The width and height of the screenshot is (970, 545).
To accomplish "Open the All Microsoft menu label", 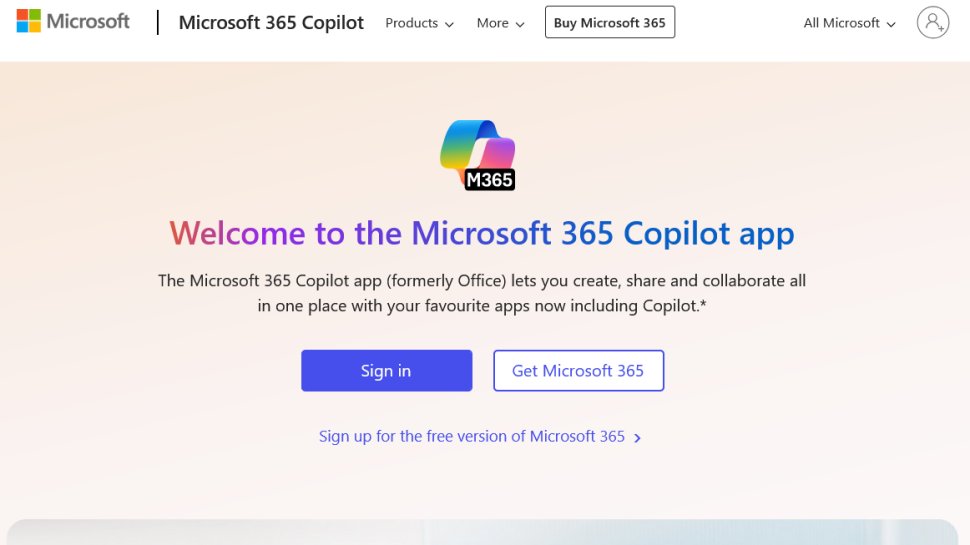I will click(841, 23).
